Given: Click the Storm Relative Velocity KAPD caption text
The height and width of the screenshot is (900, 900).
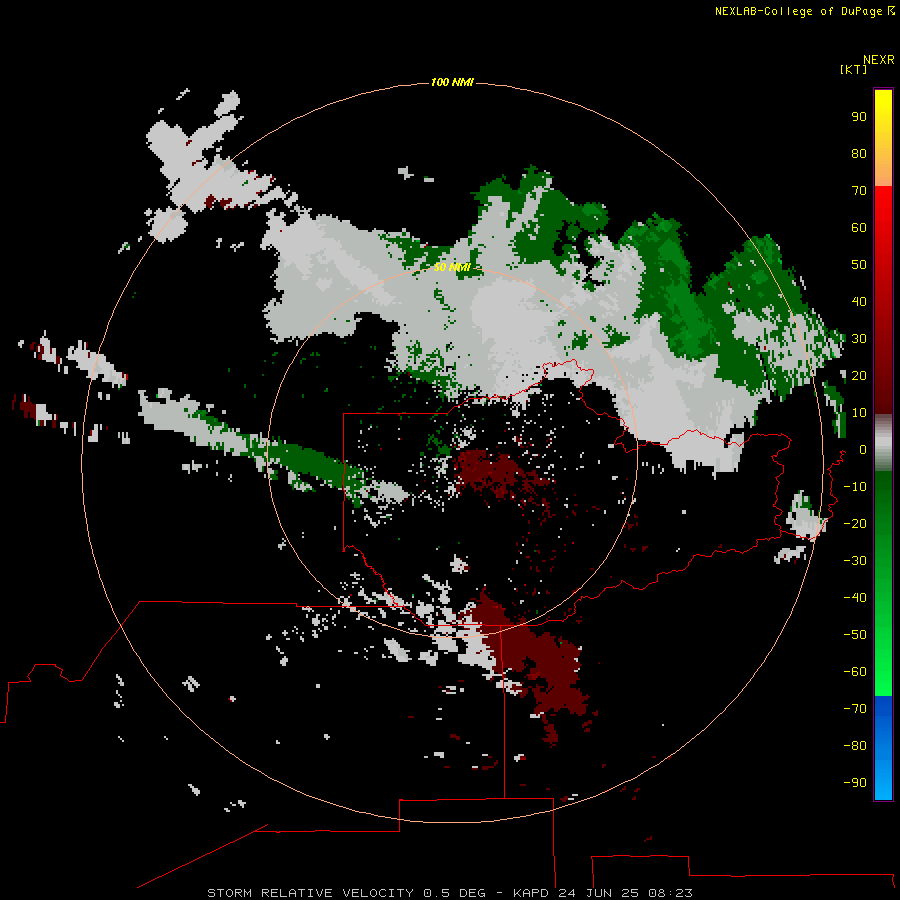Looking at the screenshot, I should pyautogui.click(x=450, y=893).
